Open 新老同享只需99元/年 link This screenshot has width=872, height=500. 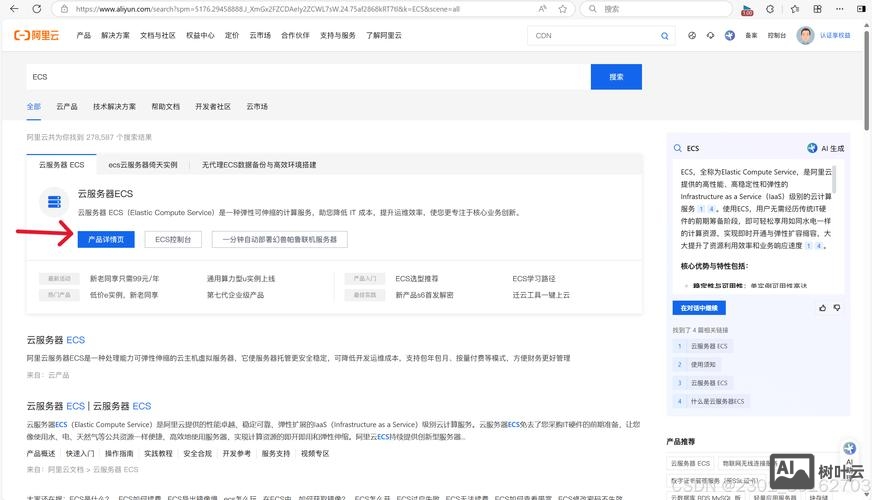click(125, 279)
